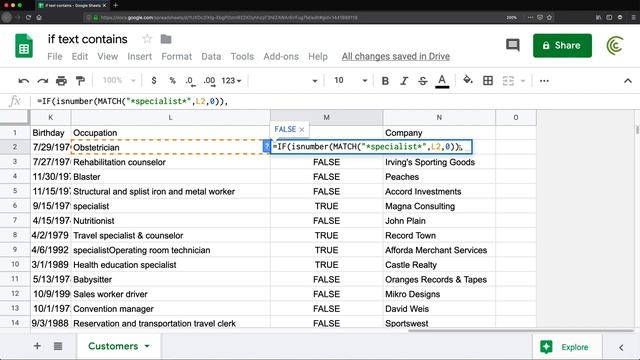This screenshot has width=640, height=360.
Task: Open the More toolbar options
Action: (x=544, y=81)
